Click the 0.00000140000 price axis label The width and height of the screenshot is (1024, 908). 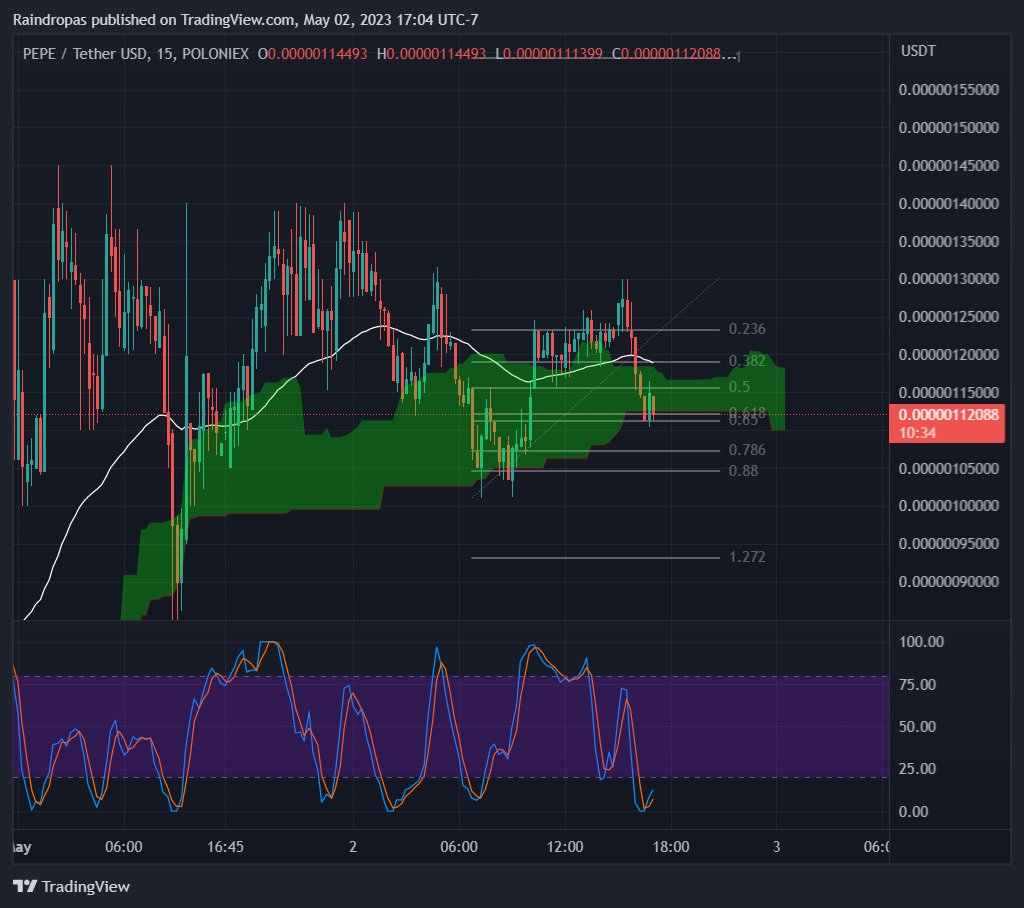tap(948, 203)
